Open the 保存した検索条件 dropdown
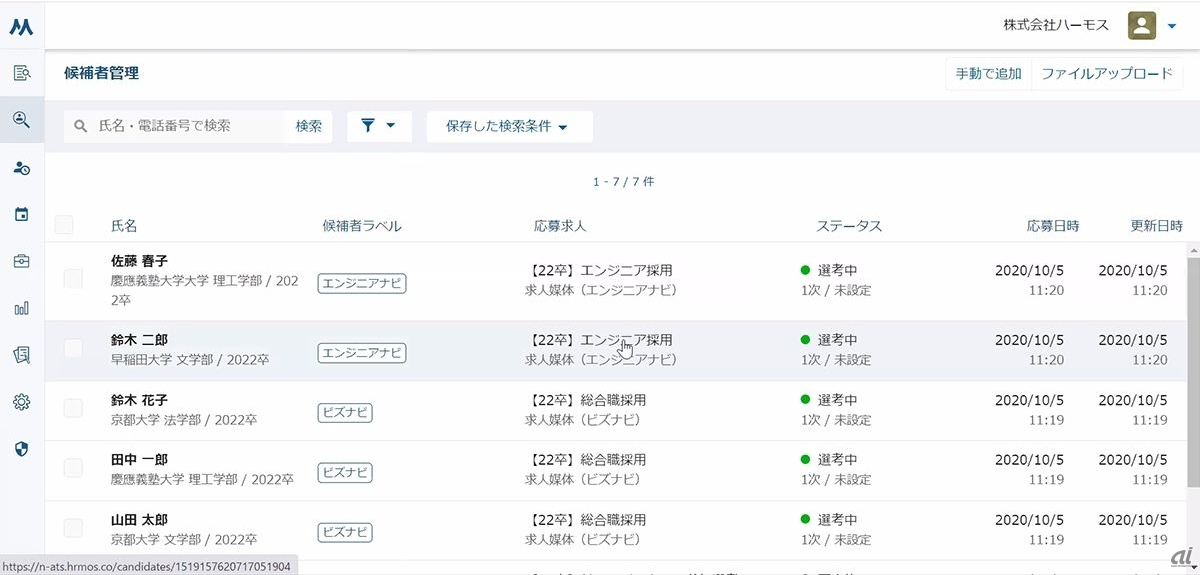The width and height of the screenshot is (1200, 575). (x=508, y=127)
